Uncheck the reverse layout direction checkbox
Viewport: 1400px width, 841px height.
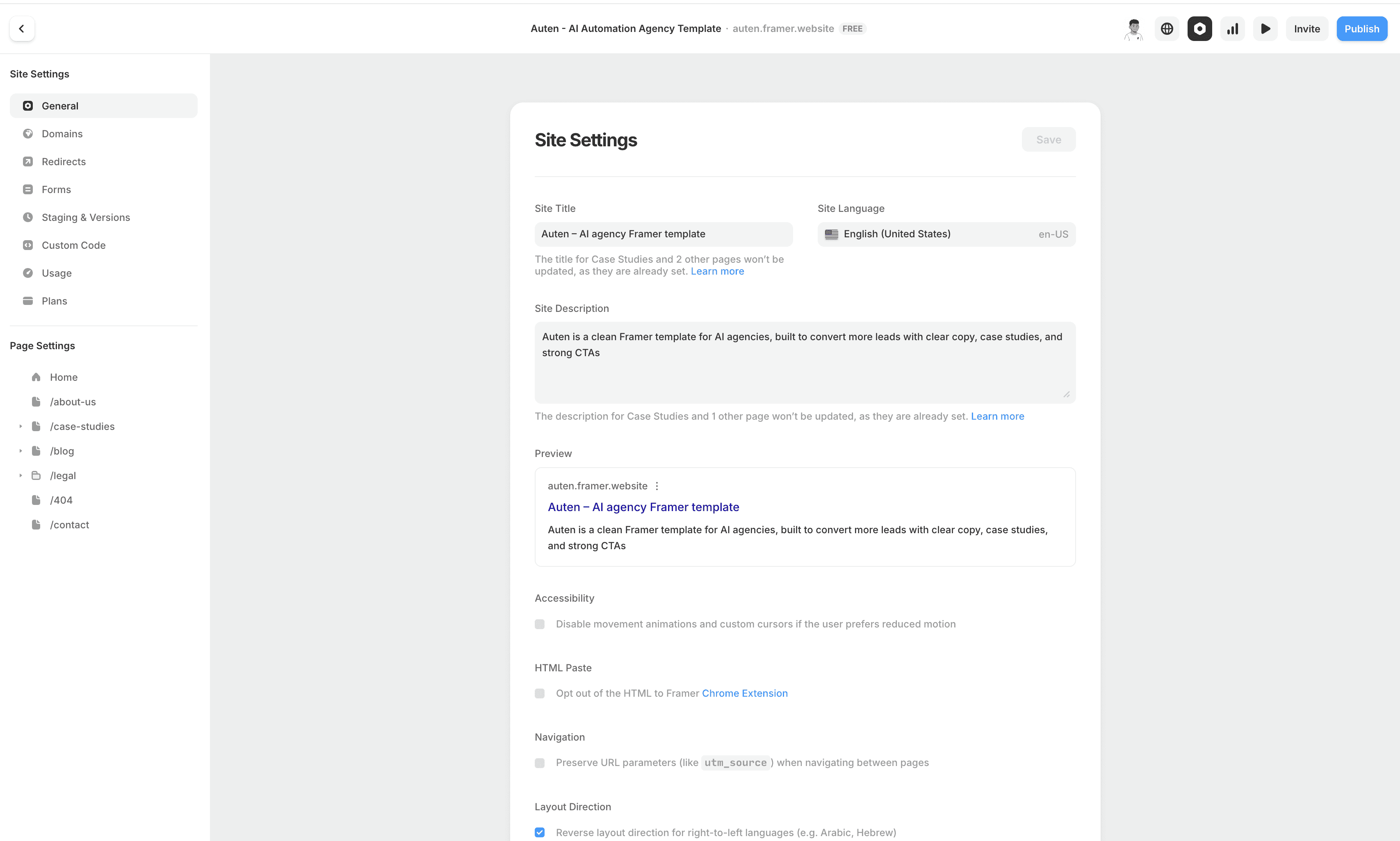pos(540,832)
